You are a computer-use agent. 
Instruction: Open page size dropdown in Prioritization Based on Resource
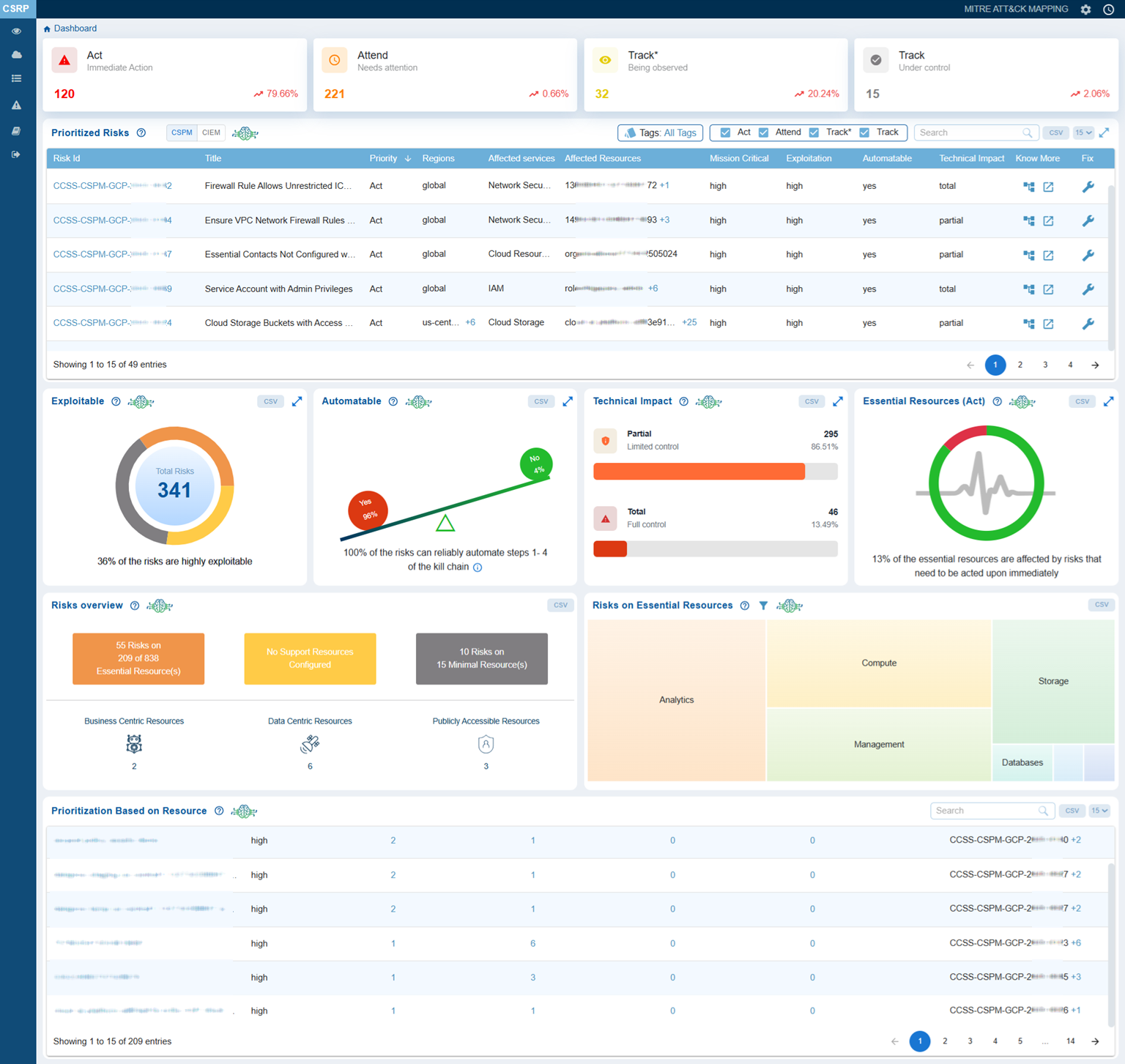tap(1099, 811)
